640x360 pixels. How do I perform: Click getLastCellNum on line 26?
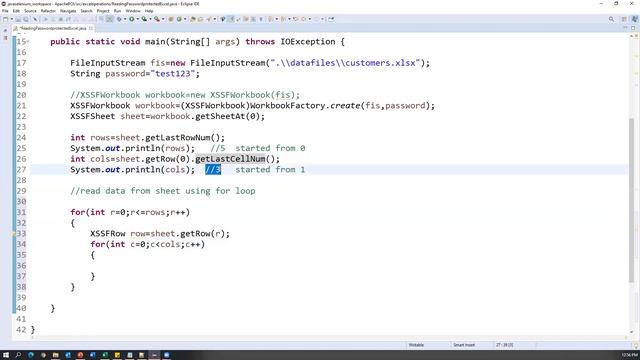230,159
